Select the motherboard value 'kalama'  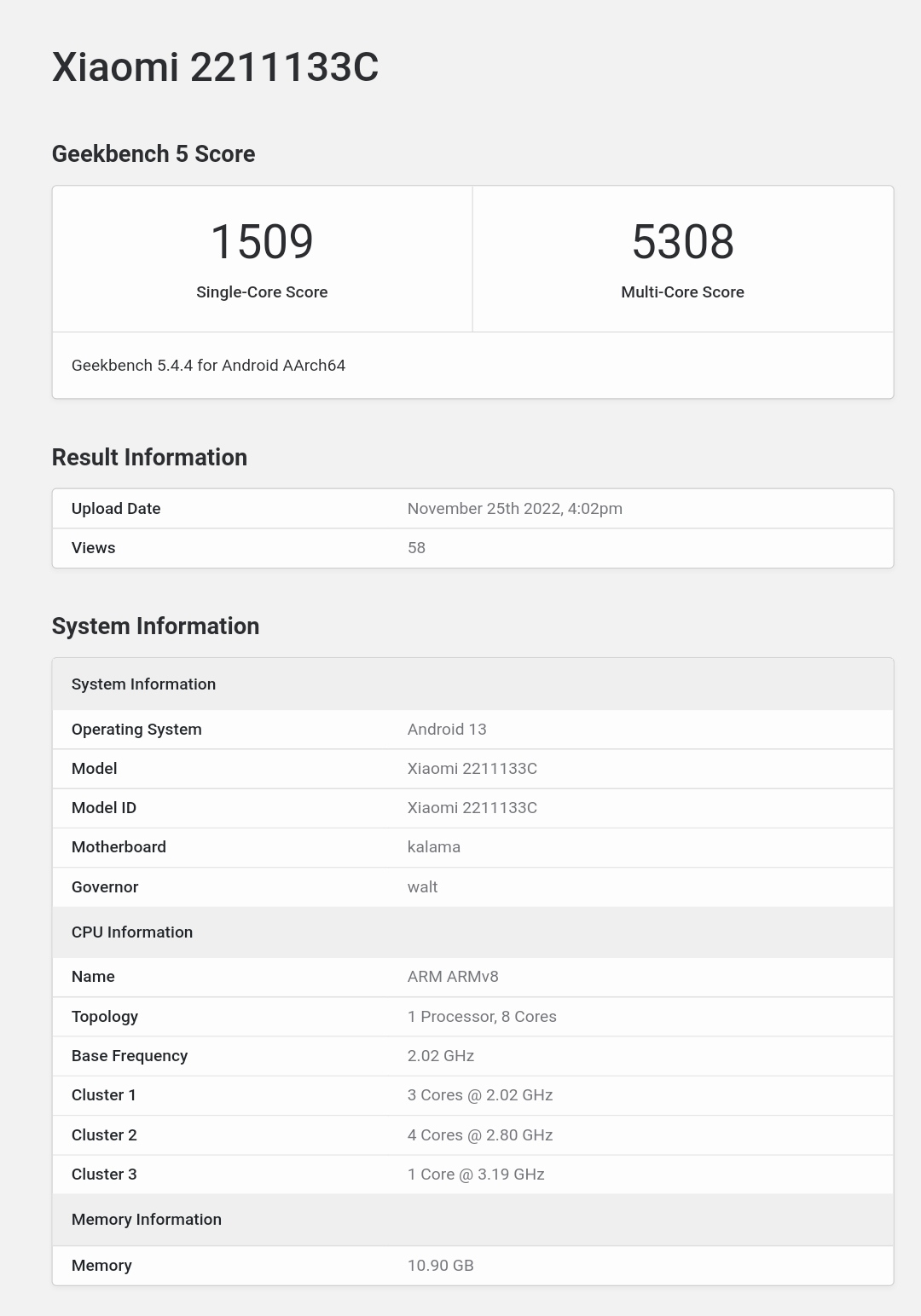click(x=434, y=847)
